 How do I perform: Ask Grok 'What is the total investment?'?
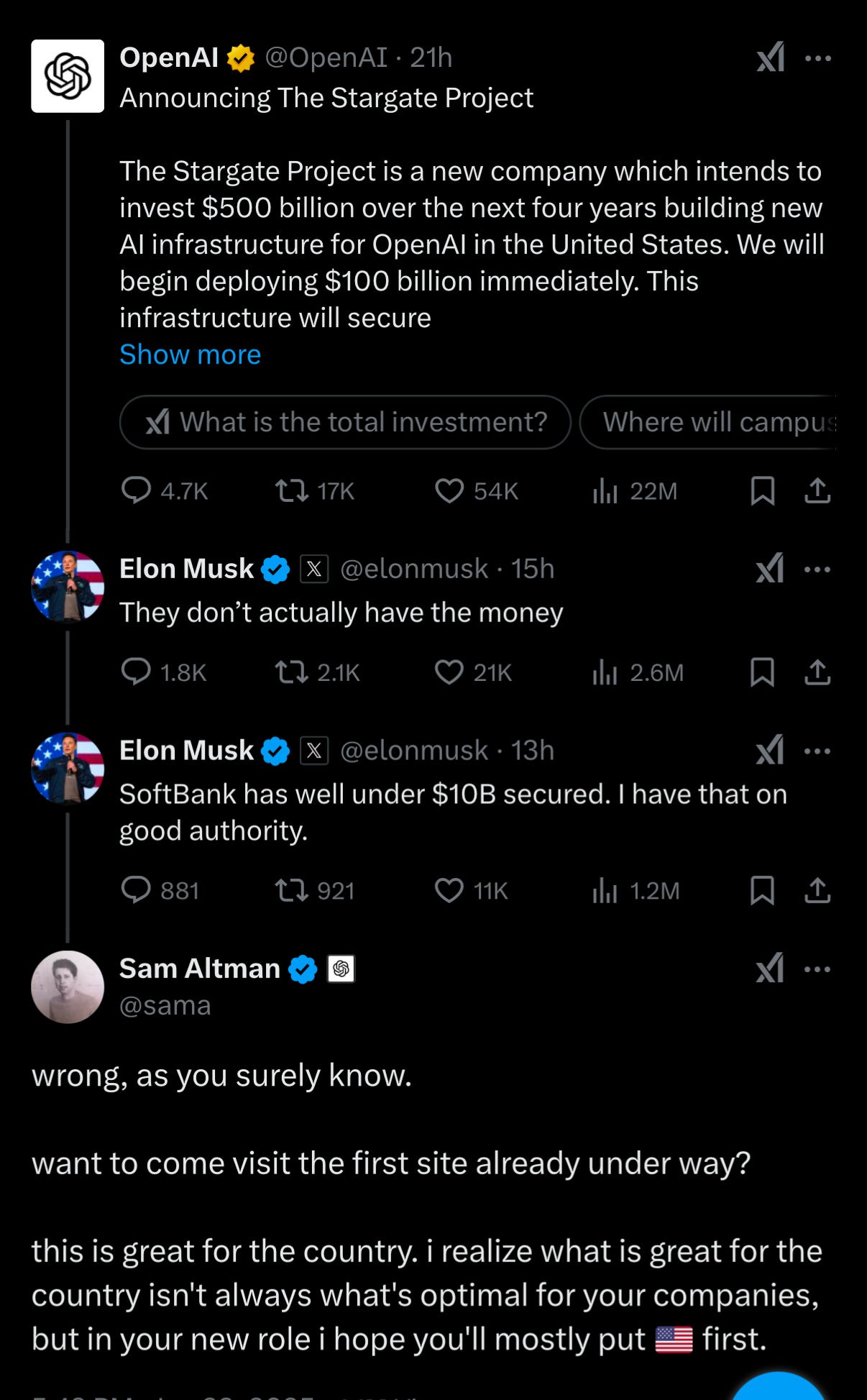[x=345, y=422]
